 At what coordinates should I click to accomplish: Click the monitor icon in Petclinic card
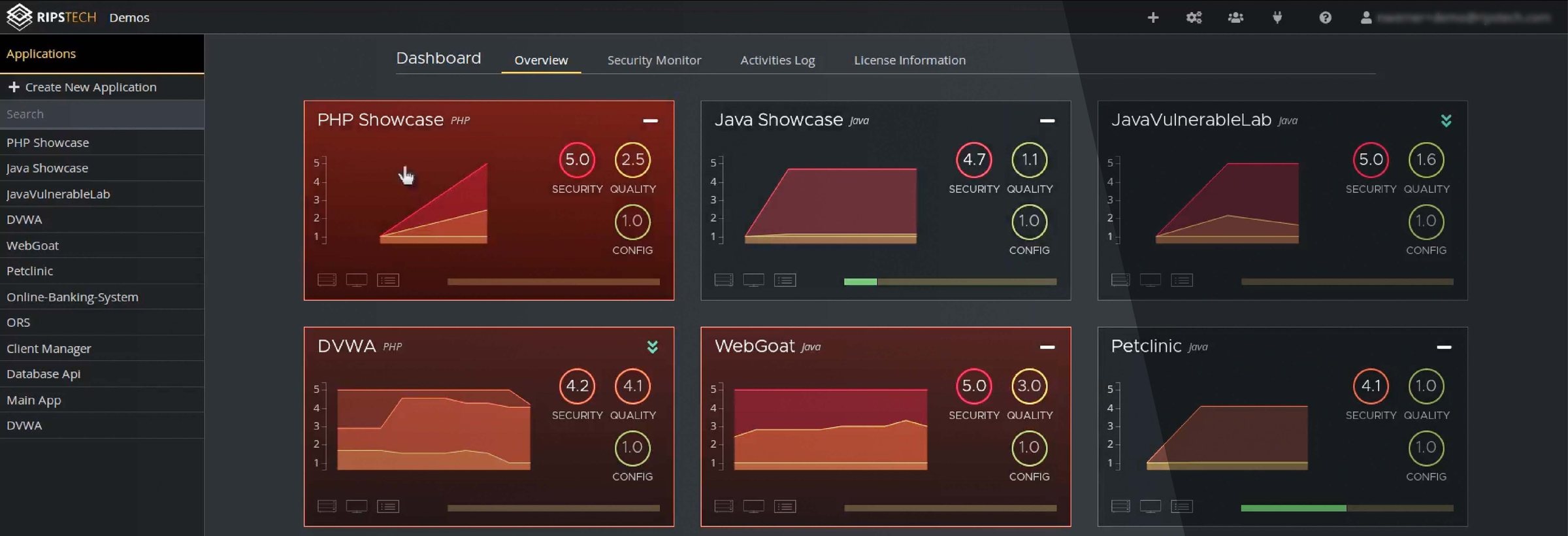(1151, 507)
